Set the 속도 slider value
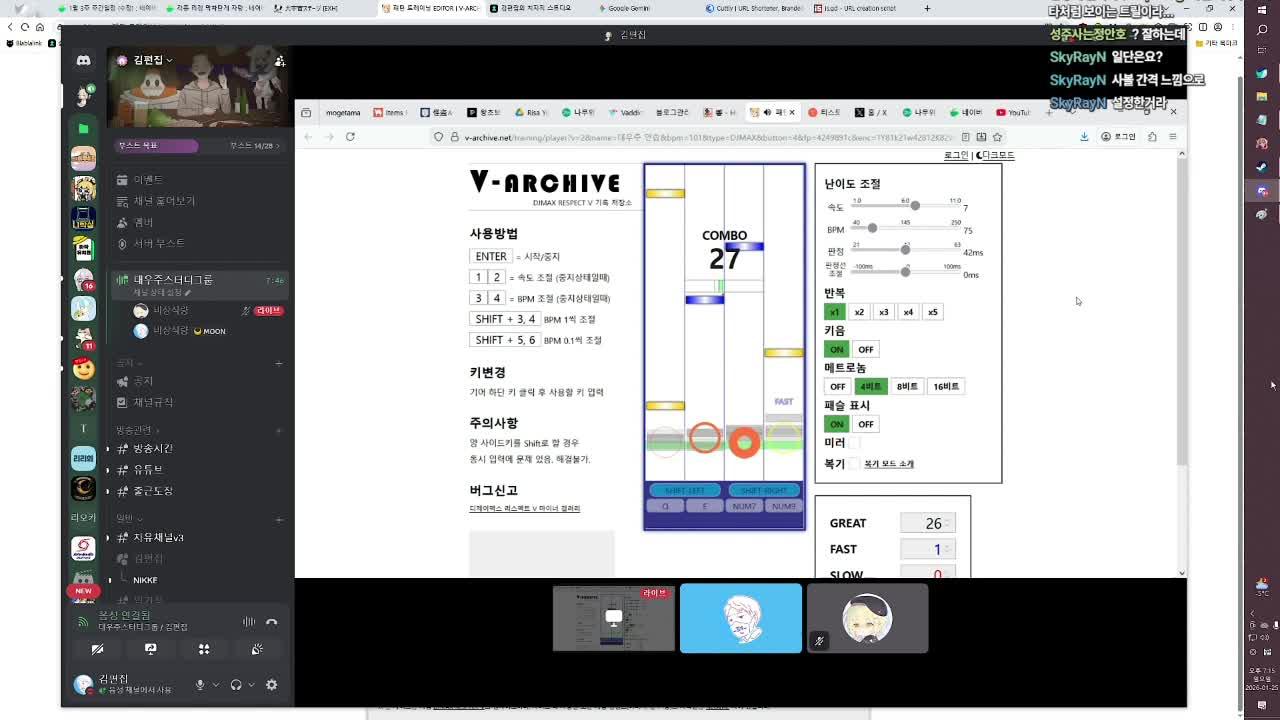 coord(915,206)
